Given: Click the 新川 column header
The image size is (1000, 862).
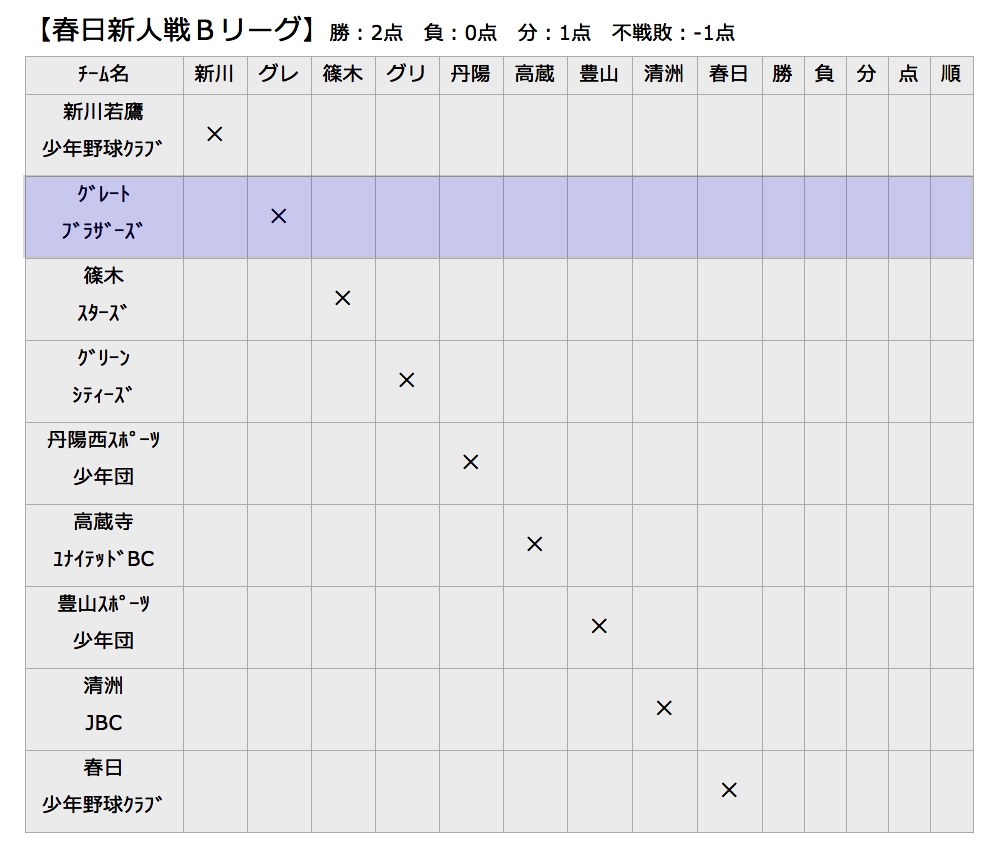Looking at the screenshot, I should click(215, 75).
